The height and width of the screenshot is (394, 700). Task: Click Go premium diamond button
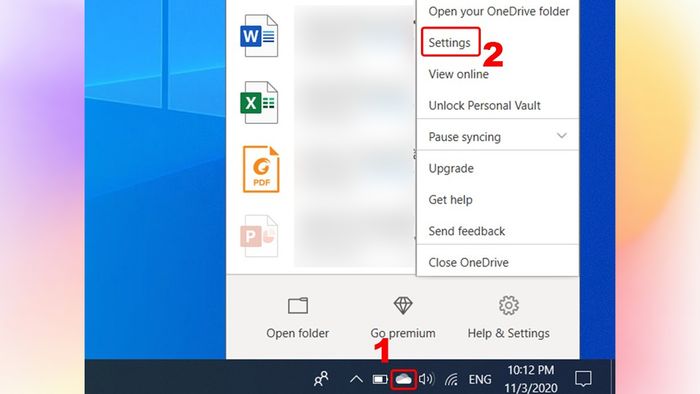coord(403,318)
